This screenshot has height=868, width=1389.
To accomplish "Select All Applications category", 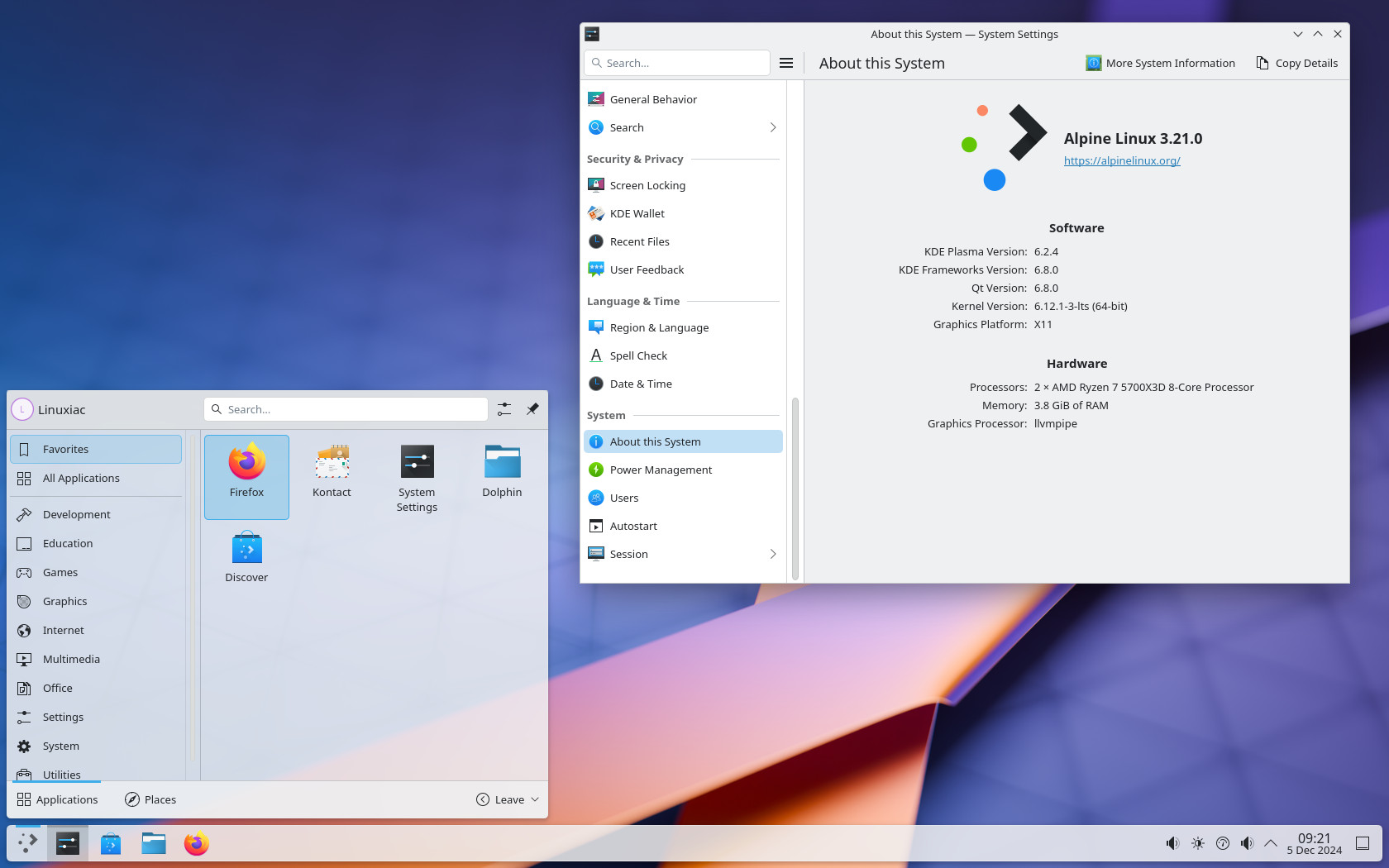I will coord(96,478).
